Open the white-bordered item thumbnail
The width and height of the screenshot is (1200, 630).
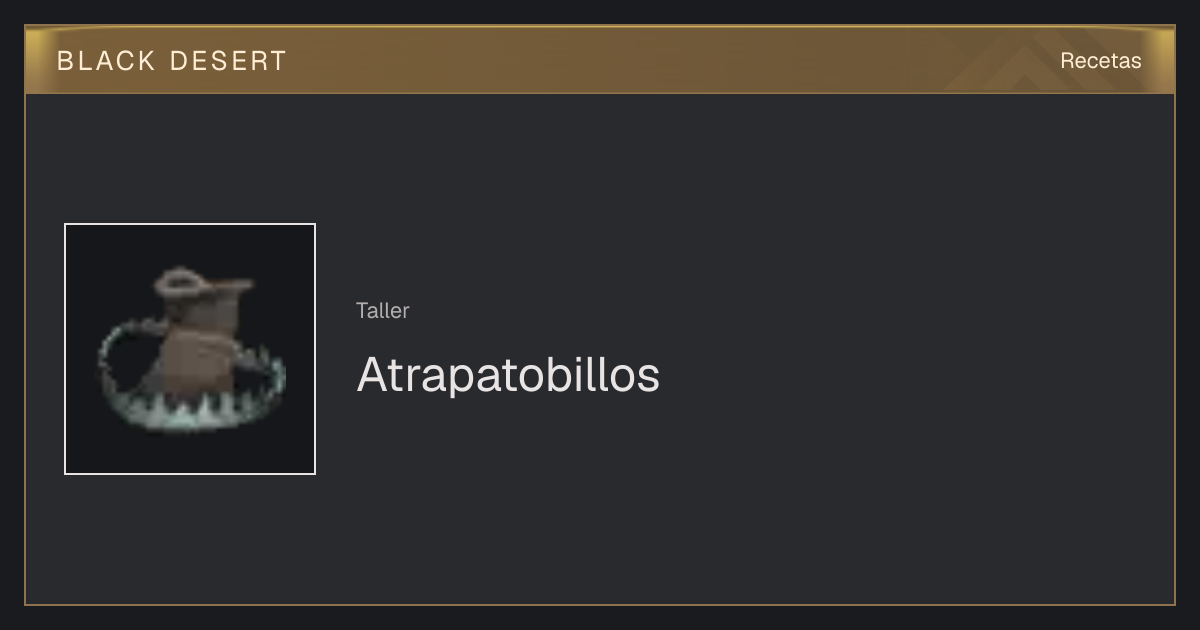tap(190, 349)
